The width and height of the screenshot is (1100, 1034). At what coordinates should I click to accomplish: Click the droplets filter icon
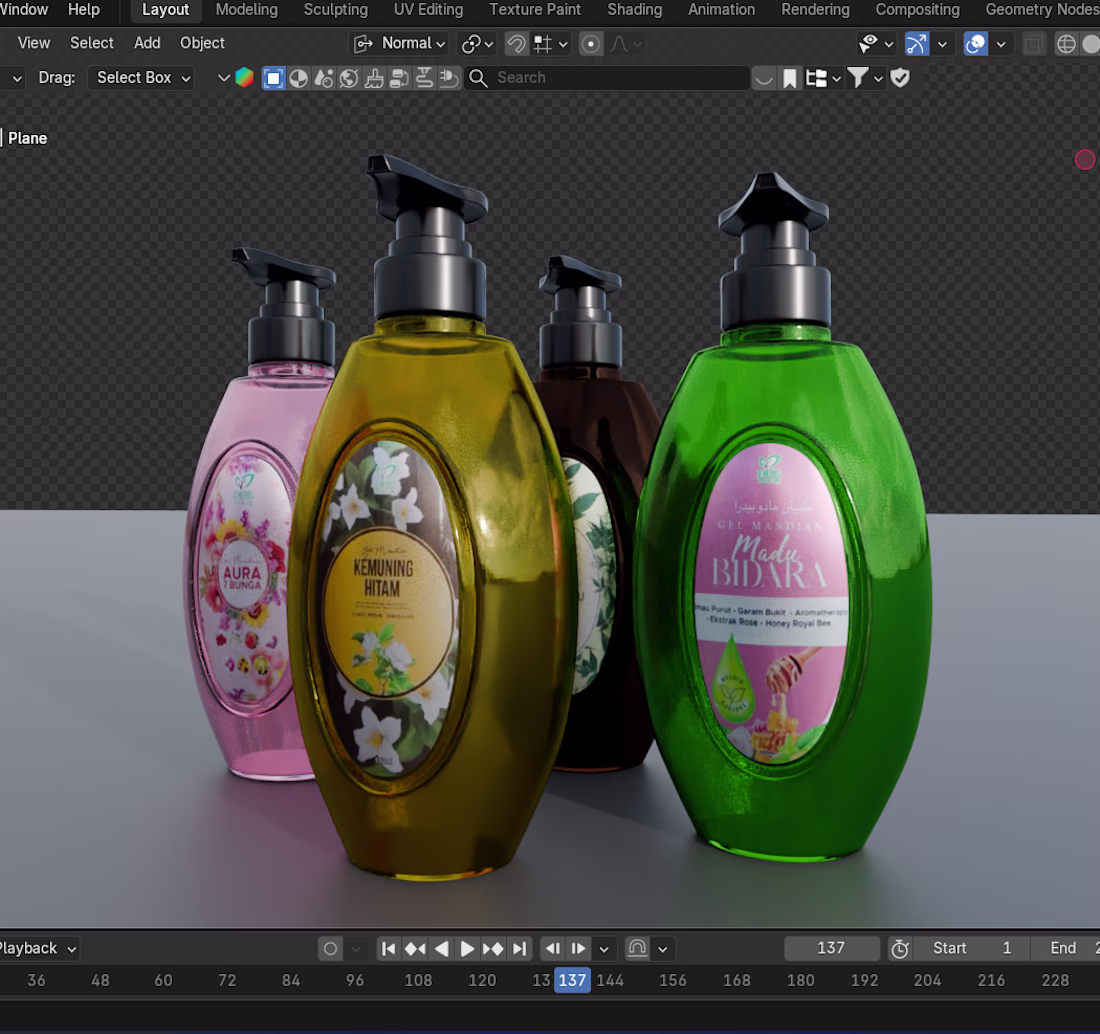tap(323, 78)
